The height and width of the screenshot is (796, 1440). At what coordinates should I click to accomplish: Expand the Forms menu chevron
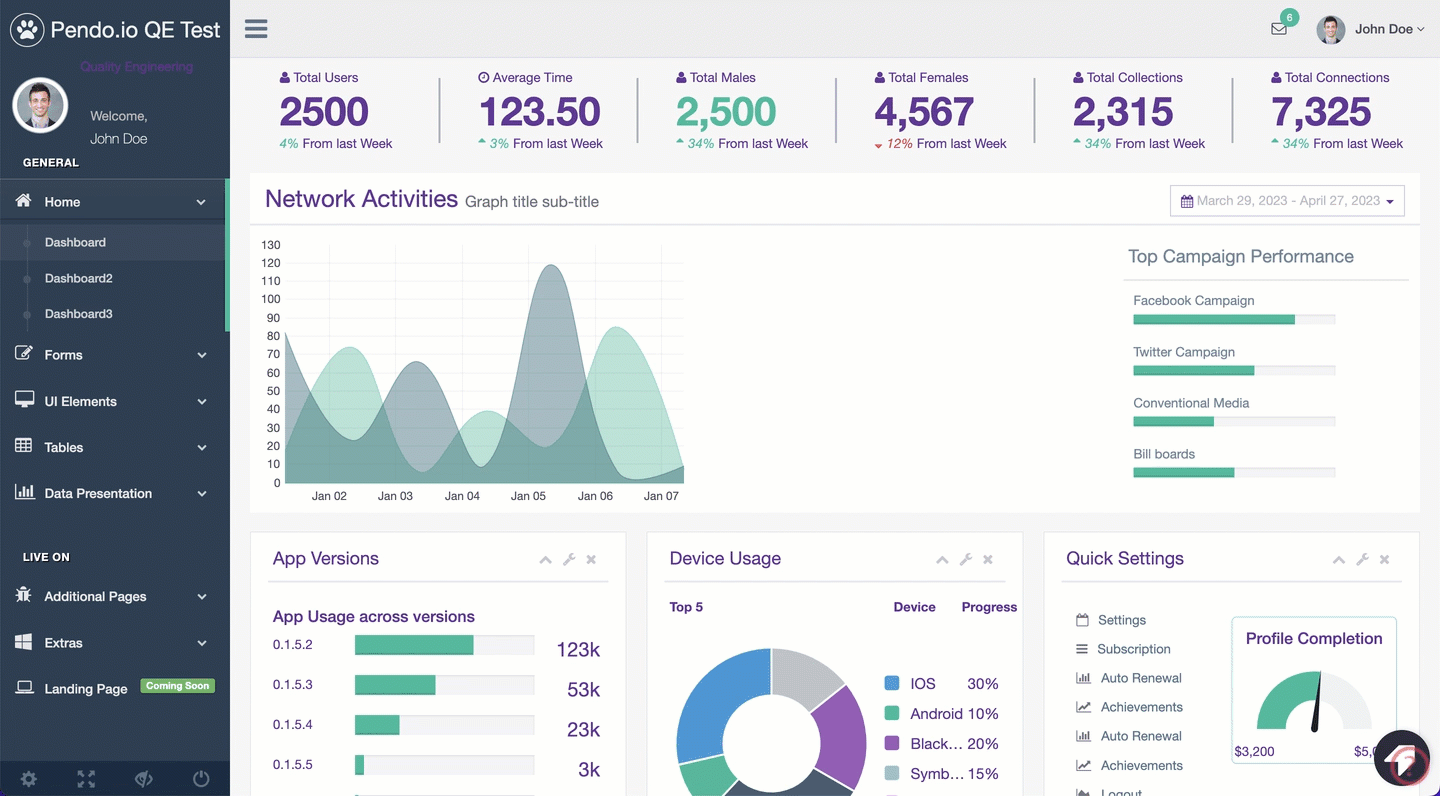pos(201,355)
